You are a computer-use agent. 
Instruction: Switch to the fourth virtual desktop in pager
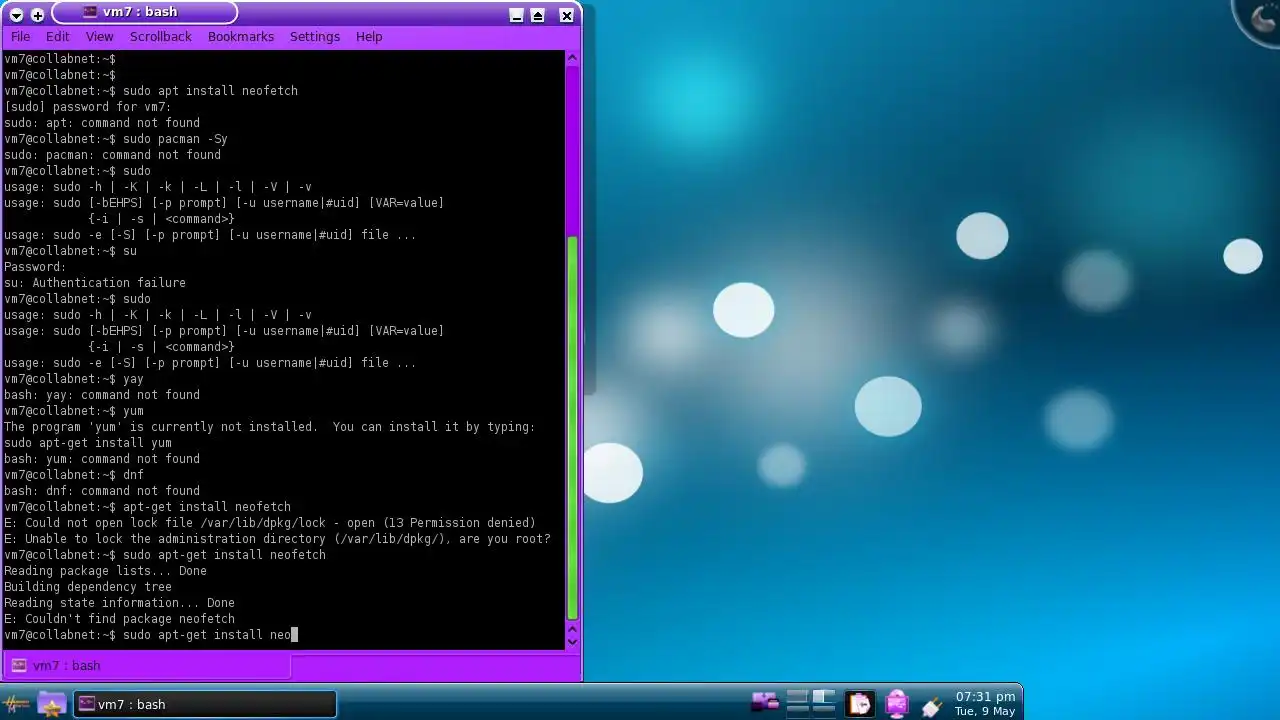(x=823, y=710)
